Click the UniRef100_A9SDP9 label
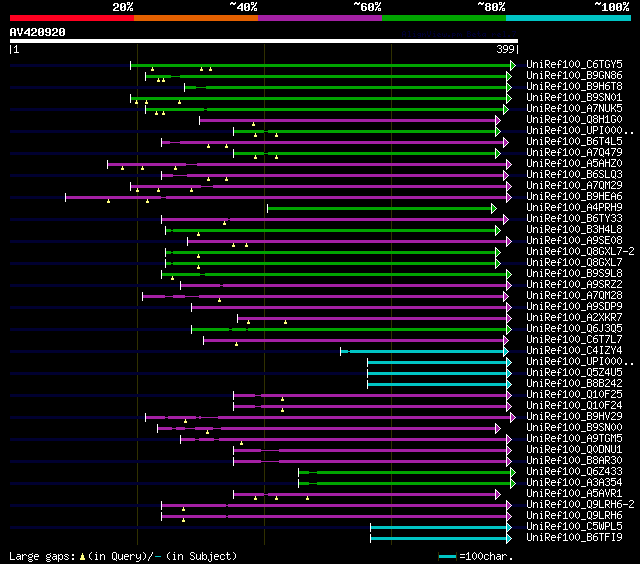This screenshot has height=564, width=640. (574, 307)
